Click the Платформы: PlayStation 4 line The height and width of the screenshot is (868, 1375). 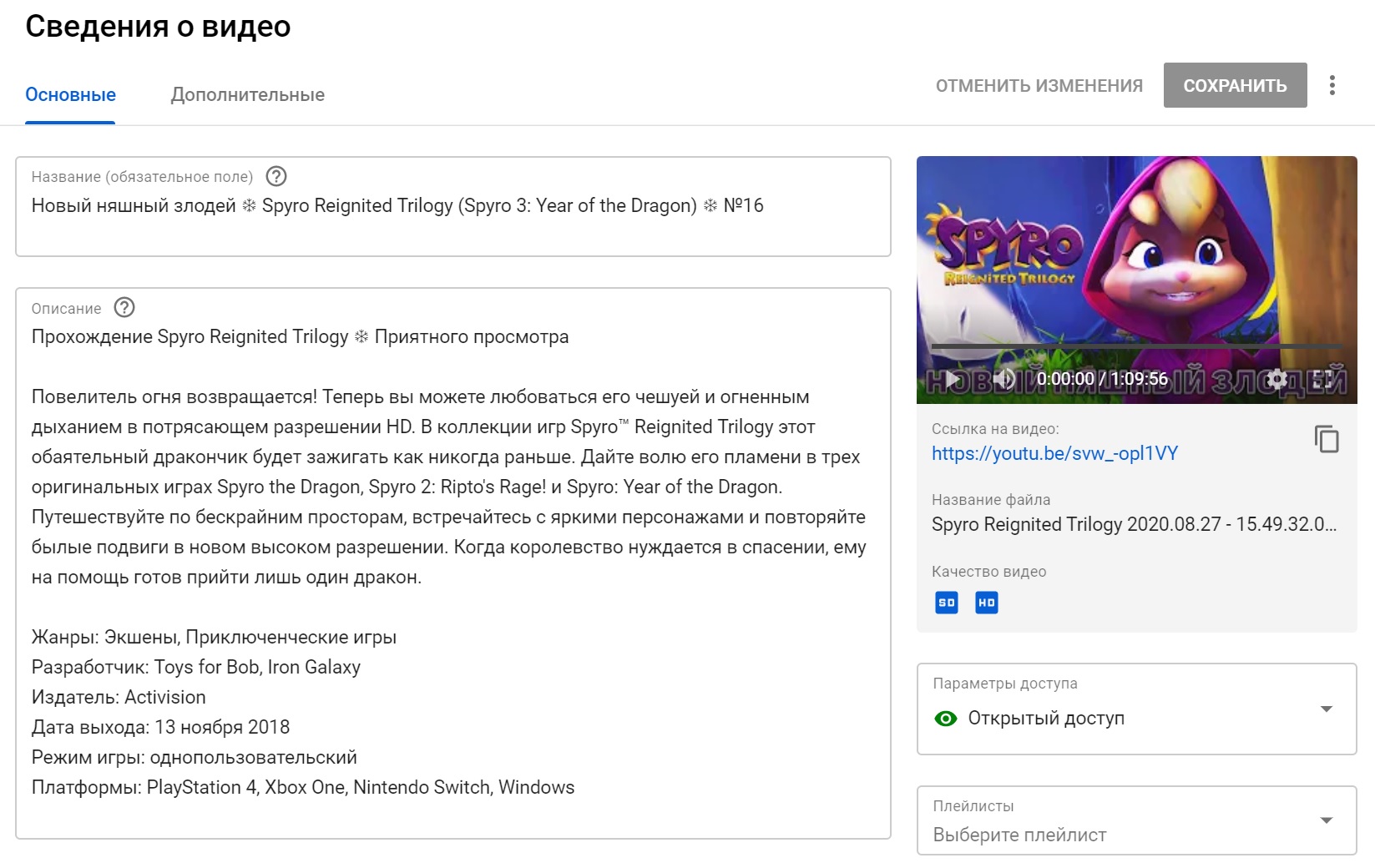coord(303,787)
